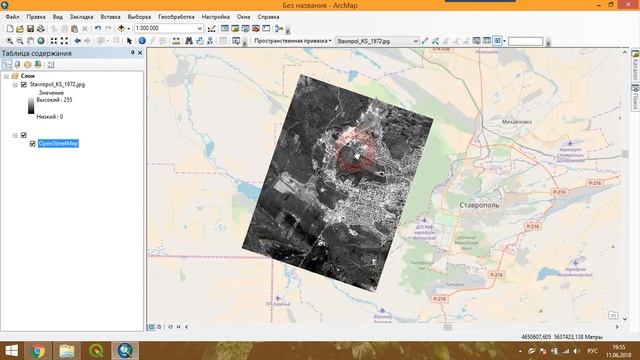Select the Pan hand tool
Image resolution: width=640 pixels, height=360 pixels.
pos(30,41)
